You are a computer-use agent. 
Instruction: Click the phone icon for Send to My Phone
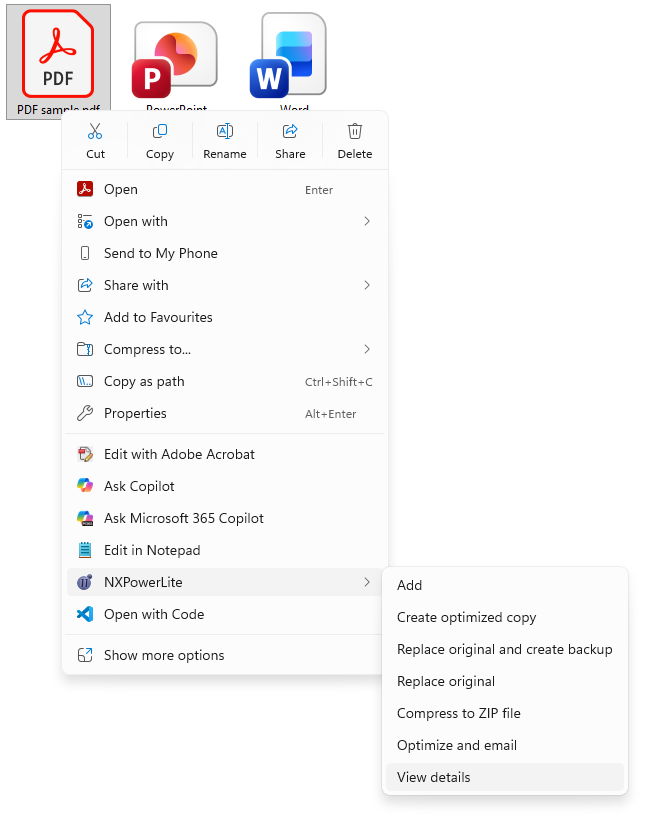[x=85, y=253]
